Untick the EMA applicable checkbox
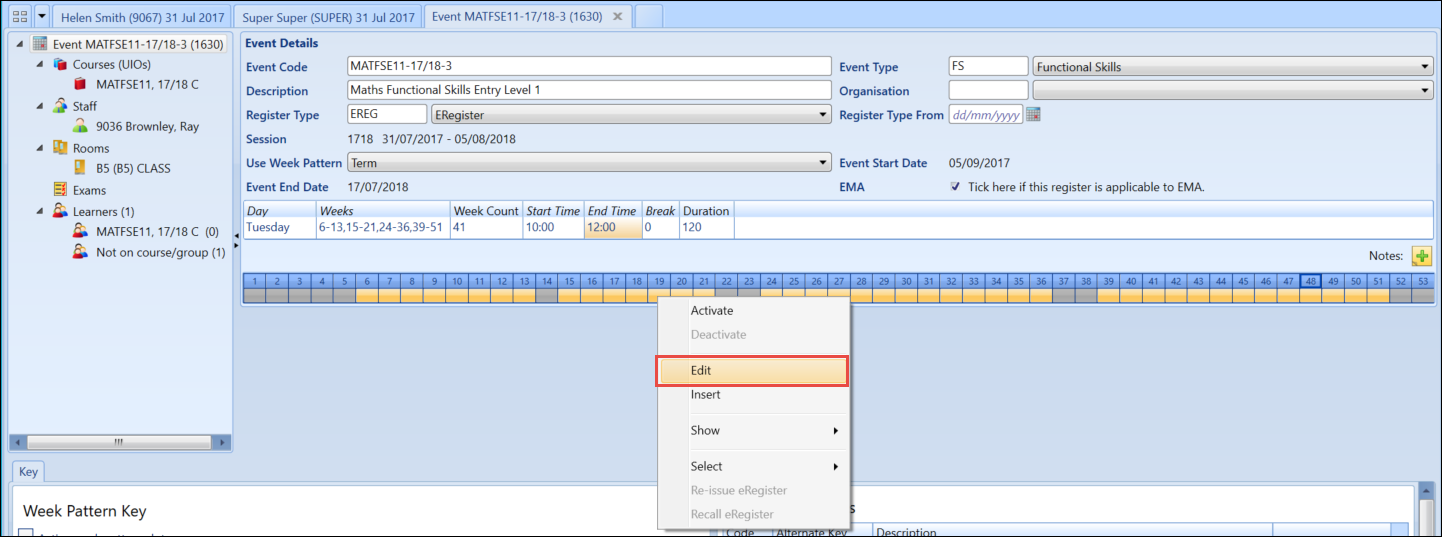Viewport: 1442px width, 537px height. tap(956, 187)
